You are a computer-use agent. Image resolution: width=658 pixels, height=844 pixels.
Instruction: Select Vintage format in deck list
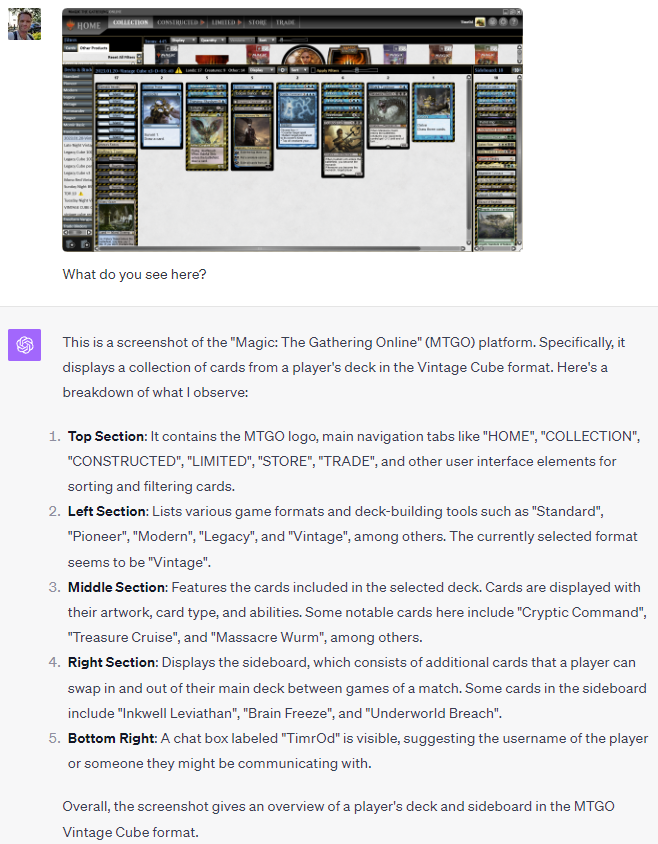pyautogui.click(x=78, y=104)
